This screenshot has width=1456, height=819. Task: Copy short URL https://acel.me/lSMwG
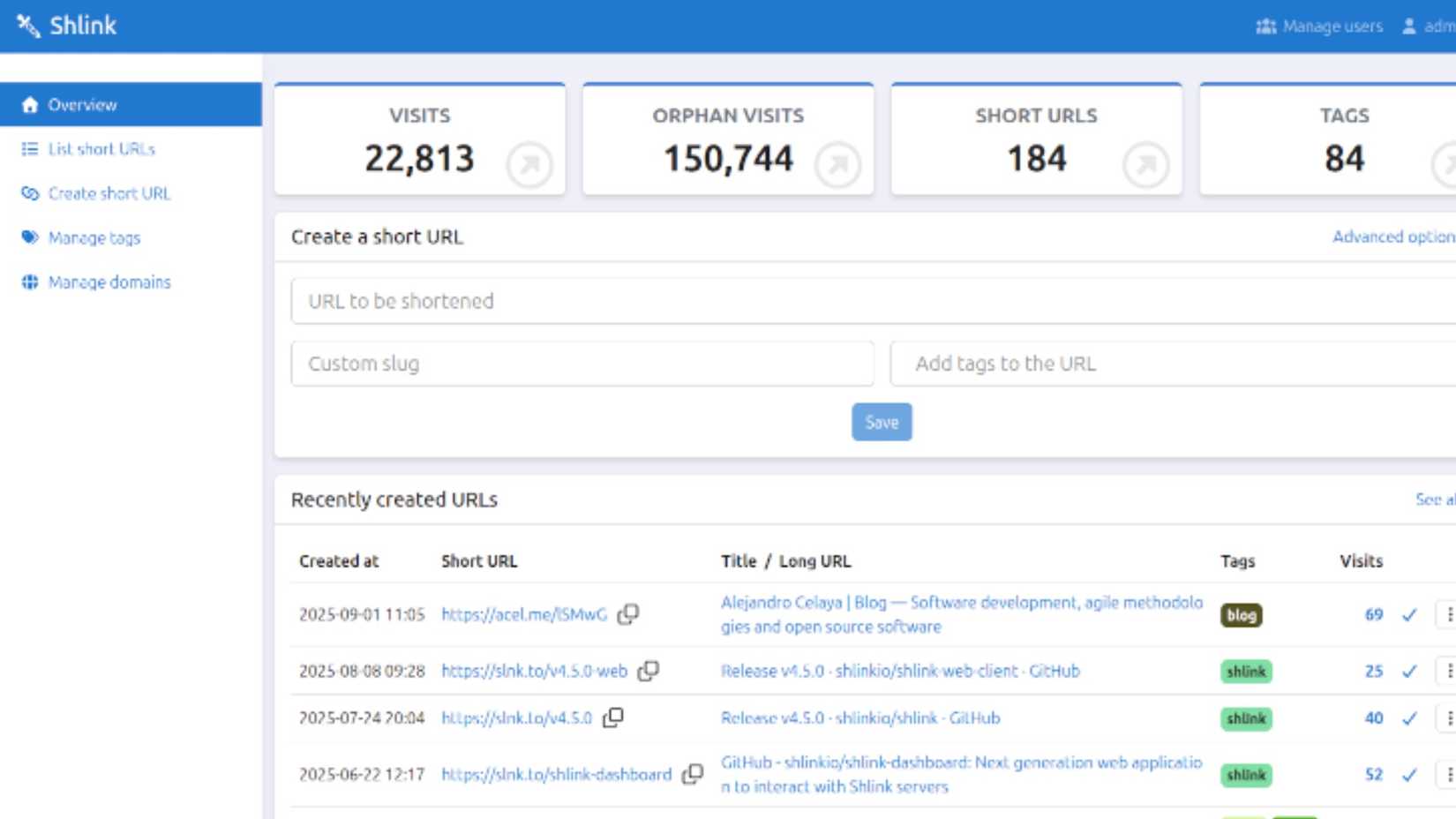[x=629, y=614]
